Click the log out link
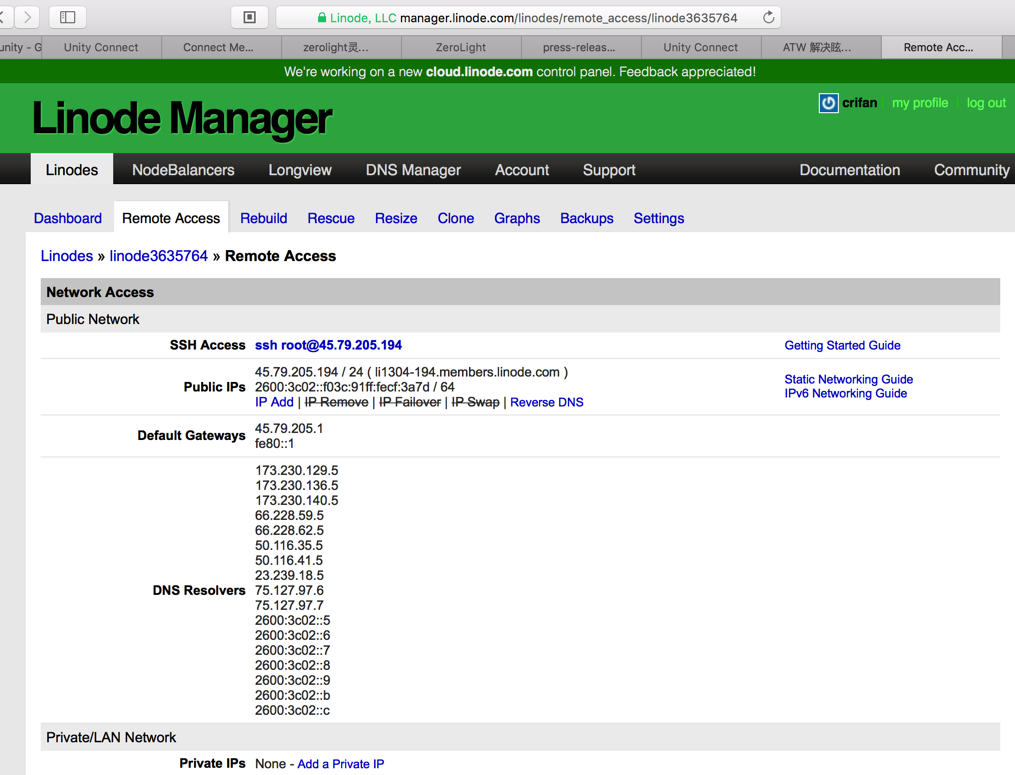 [x=986, y=103]
